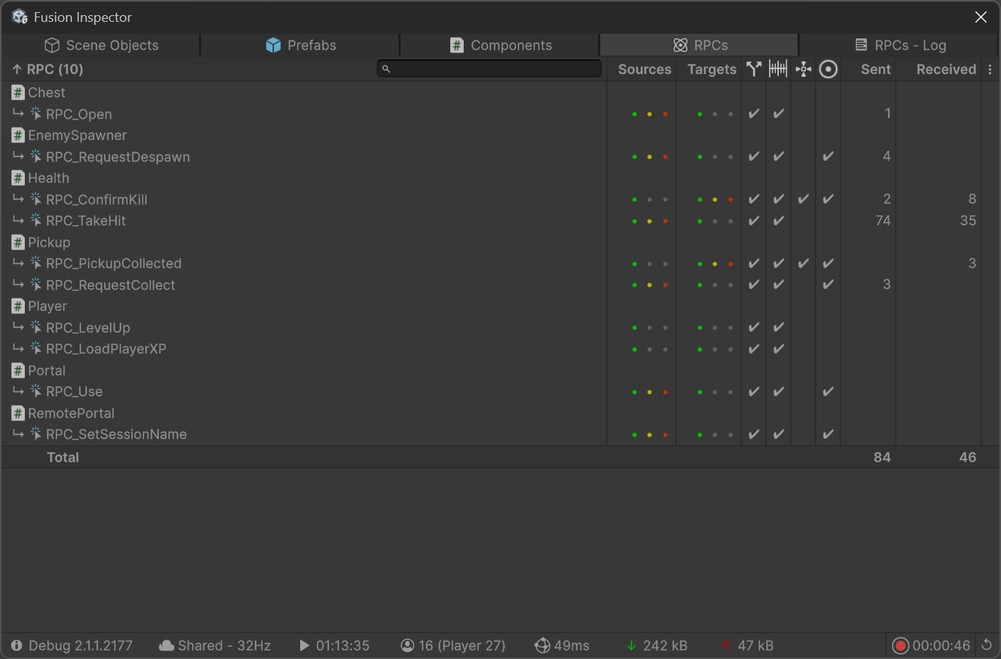Click the RPC_TakeHit pointer icon
Screen dimensions: 1001x659
click(x=36, y=220)
